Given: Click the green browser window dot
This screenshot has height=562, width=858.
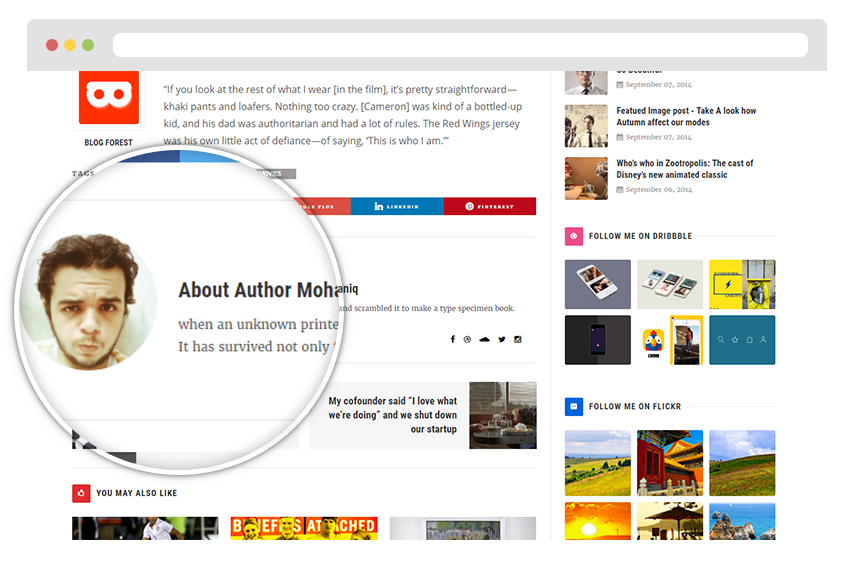Looking at the screenshot, I should [x=88, y=45].
